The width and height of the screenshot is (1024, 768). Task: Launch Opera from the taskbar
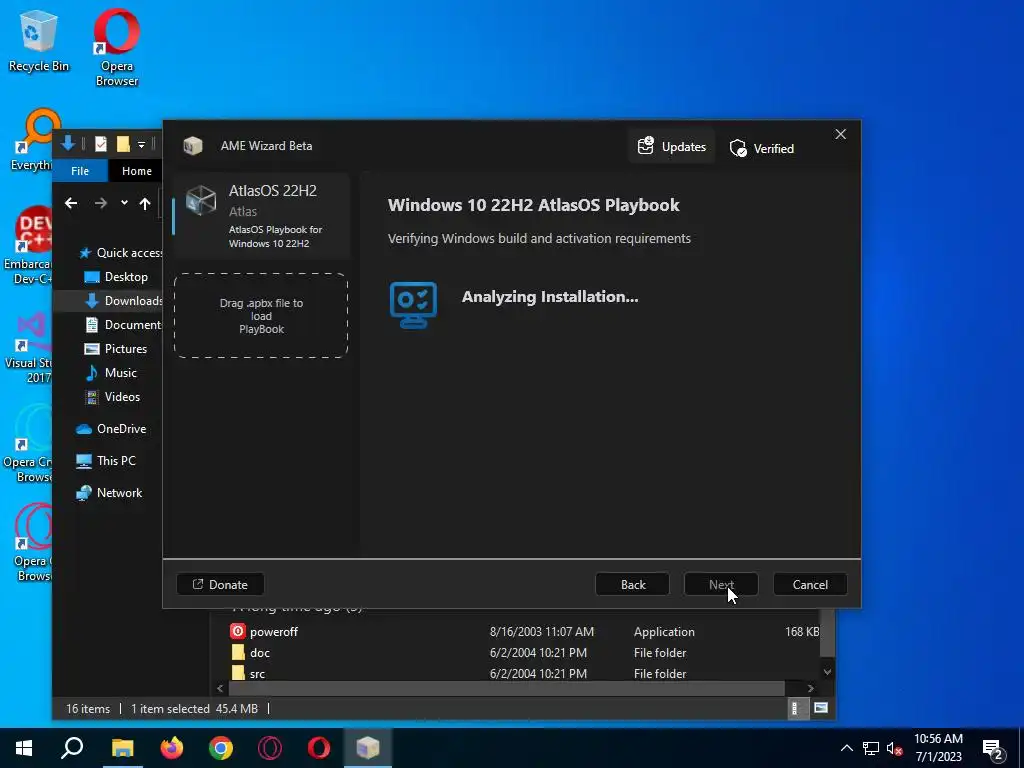tap(319, 748)
